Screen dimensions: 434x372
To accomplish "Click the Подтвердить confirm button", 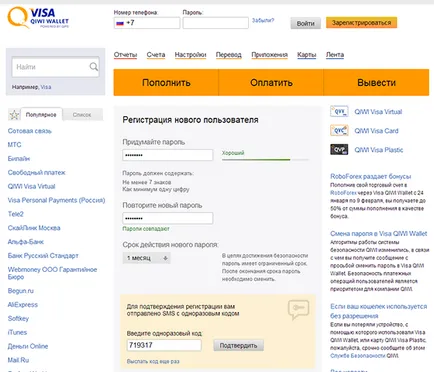I will point(238,346).
